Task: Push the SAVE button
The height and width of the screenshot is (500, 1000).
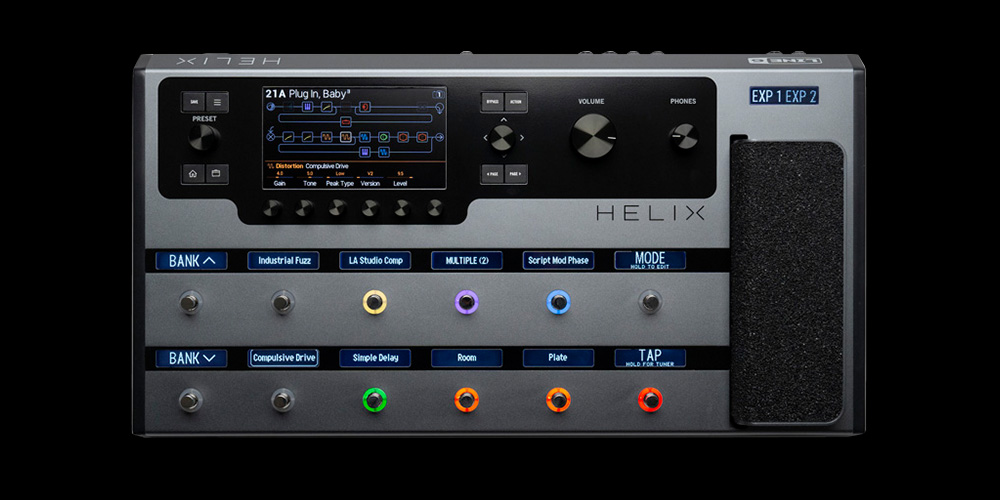Action: pyautogui.click(x=193, y=101)
